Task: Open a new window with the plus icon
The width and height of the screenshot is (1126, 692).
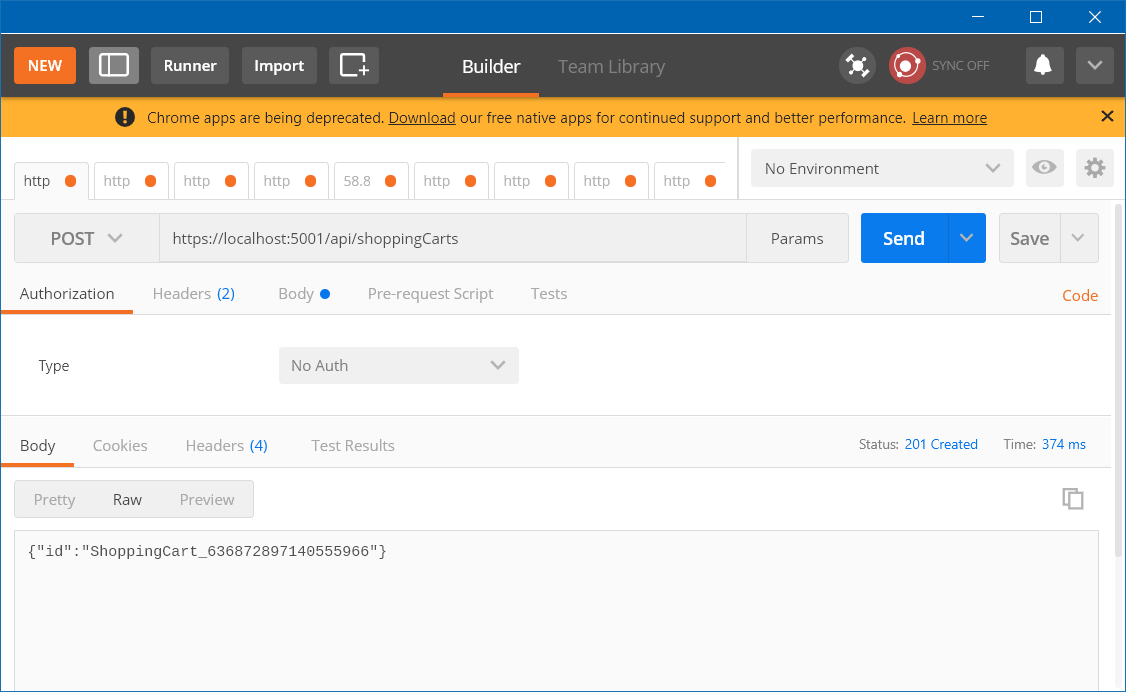Action: pyautogui.click(x=354, y=65)
